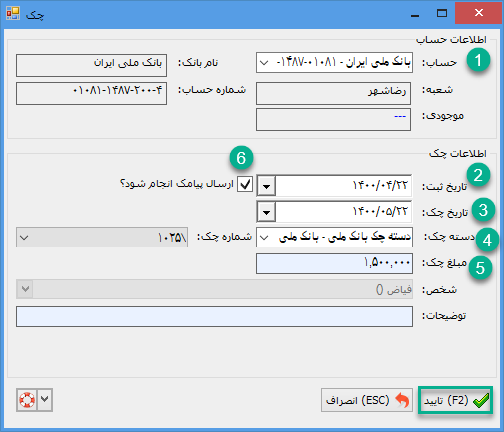Image resolution: width=504 pixels, height=432 pixels.
Task: Click the green numbered badge 5
Action: (x=480, y=268)
